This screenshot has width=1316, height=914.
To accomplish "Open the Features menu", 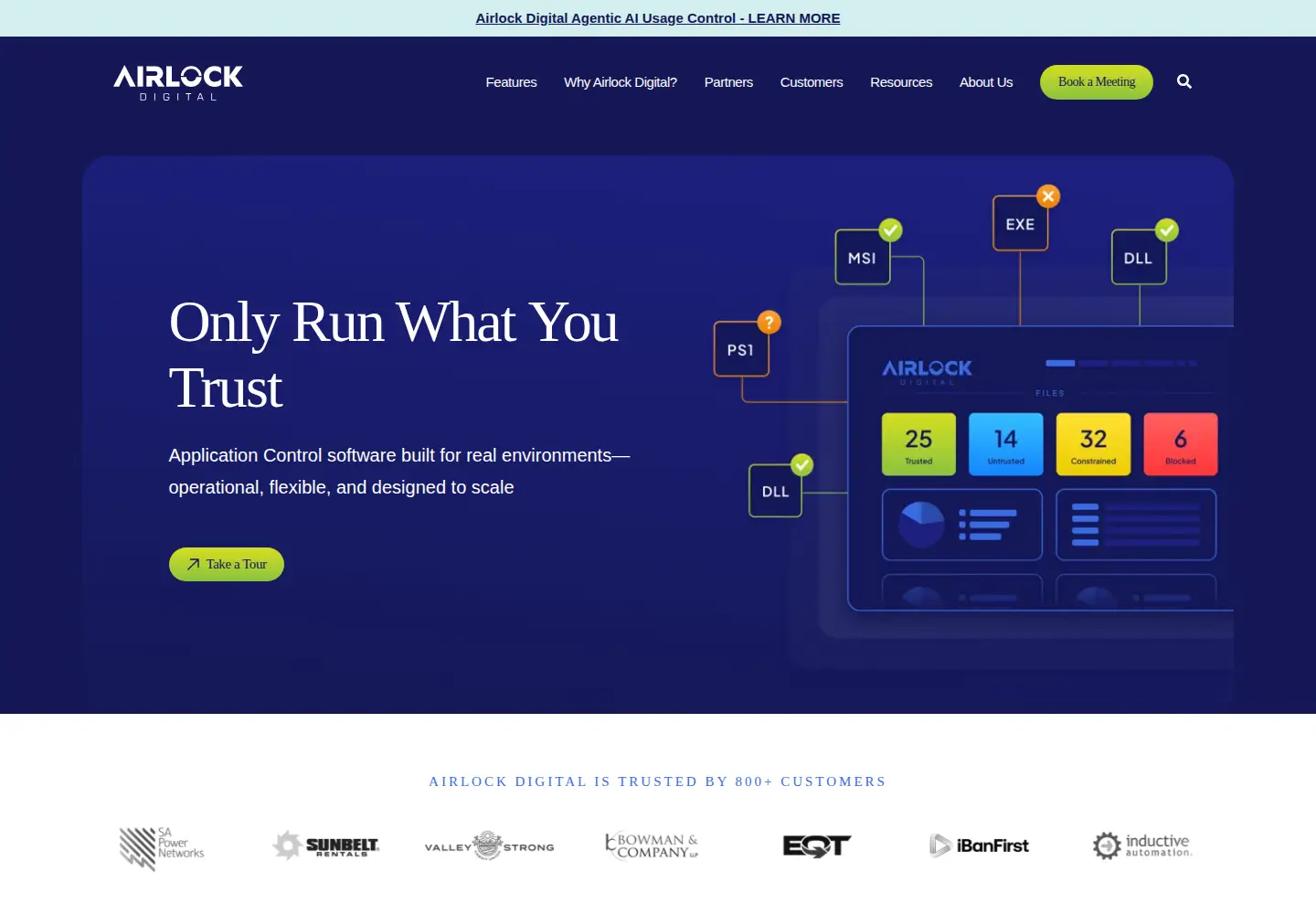I will click(511, 82).
